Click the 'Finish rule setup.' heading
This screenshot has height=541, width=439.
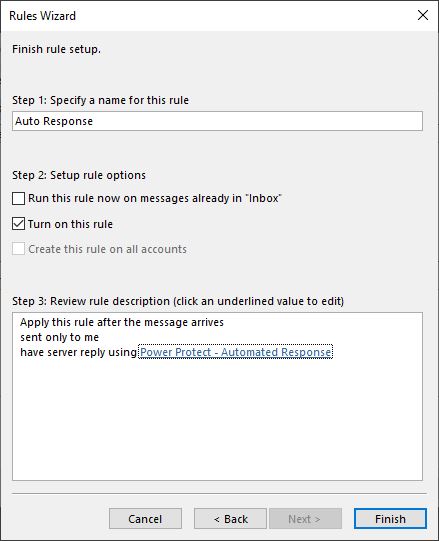[x=56, y=49]
